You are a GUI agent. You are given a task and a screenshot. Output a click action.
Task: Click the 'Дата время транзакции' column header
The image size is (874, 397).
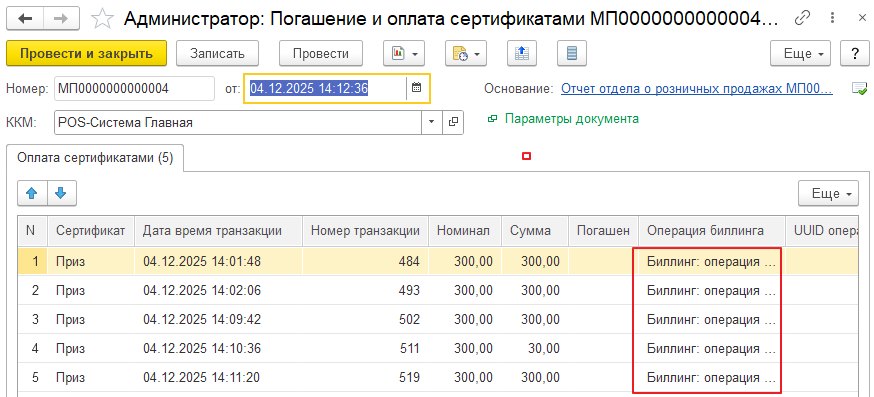pyautogui.click(x=218, y=231)
